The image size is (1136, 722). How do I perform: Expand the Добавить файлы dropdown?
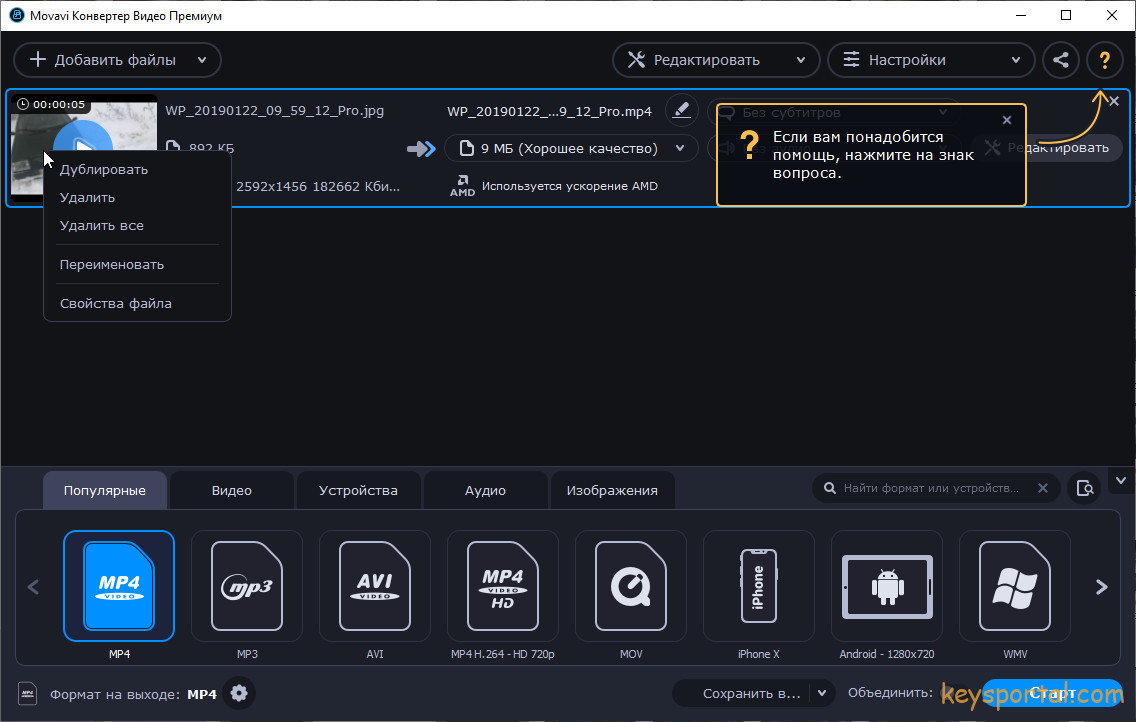(202, 60)
